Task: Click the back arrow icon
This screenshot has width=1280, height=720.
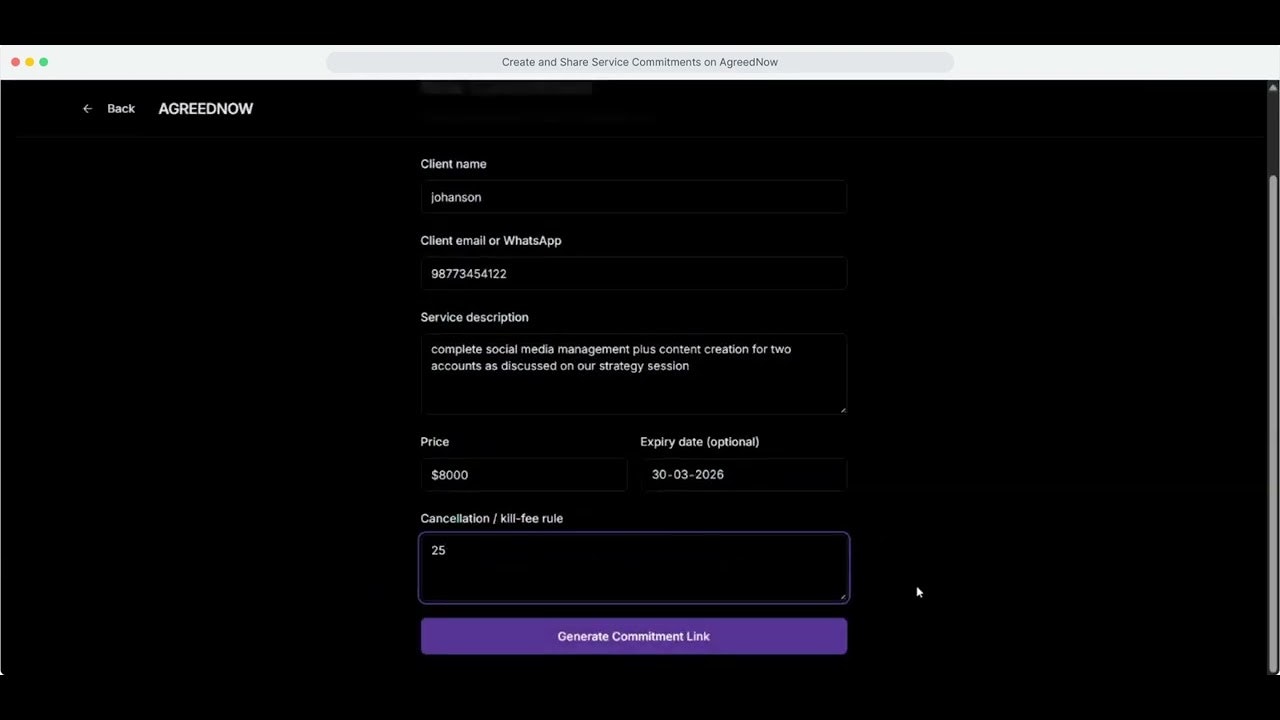Action: (x=87, y=108)
